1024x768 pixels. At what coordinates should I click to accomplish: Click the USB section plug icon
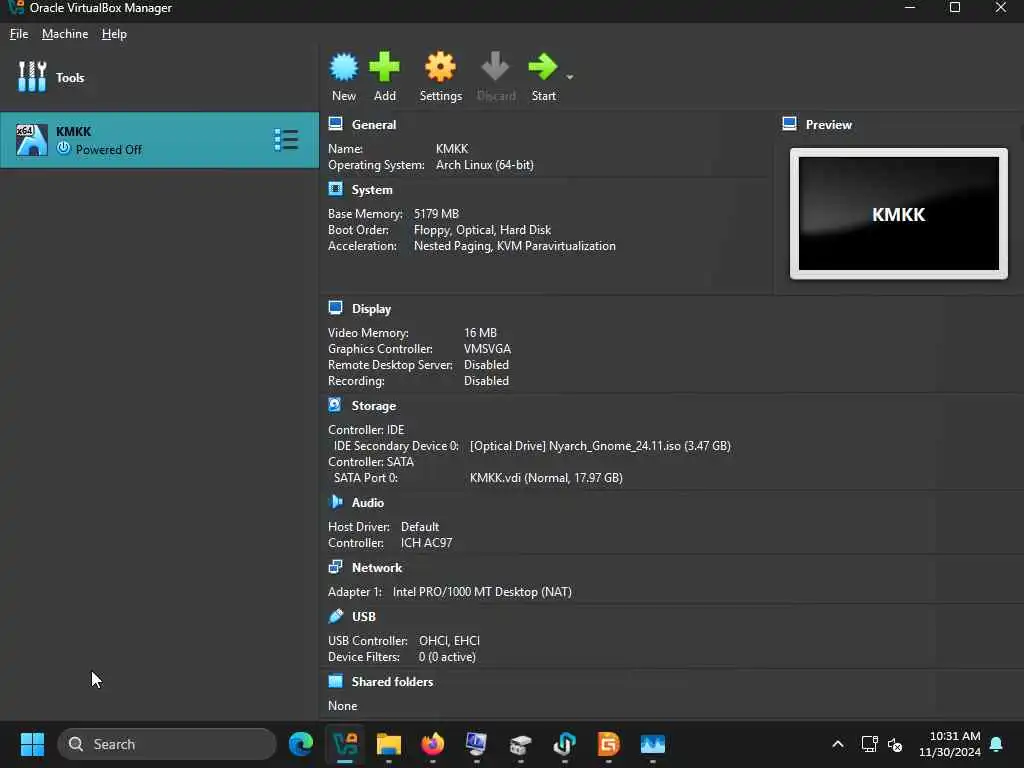pos(336,616)
